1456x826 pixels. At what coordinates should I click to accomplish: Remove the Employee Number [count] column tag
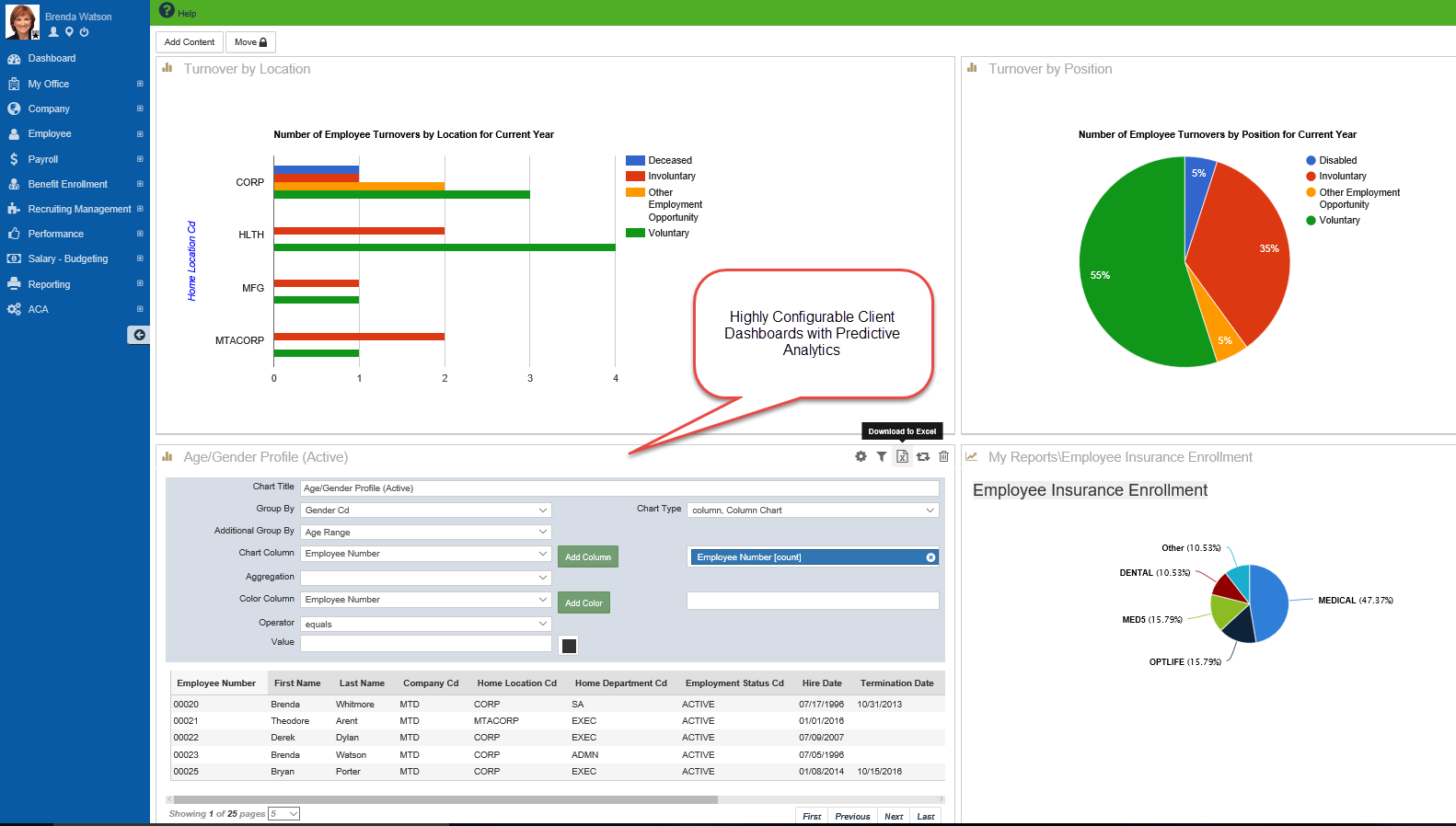pyautogui.click(x=930, y=557)
